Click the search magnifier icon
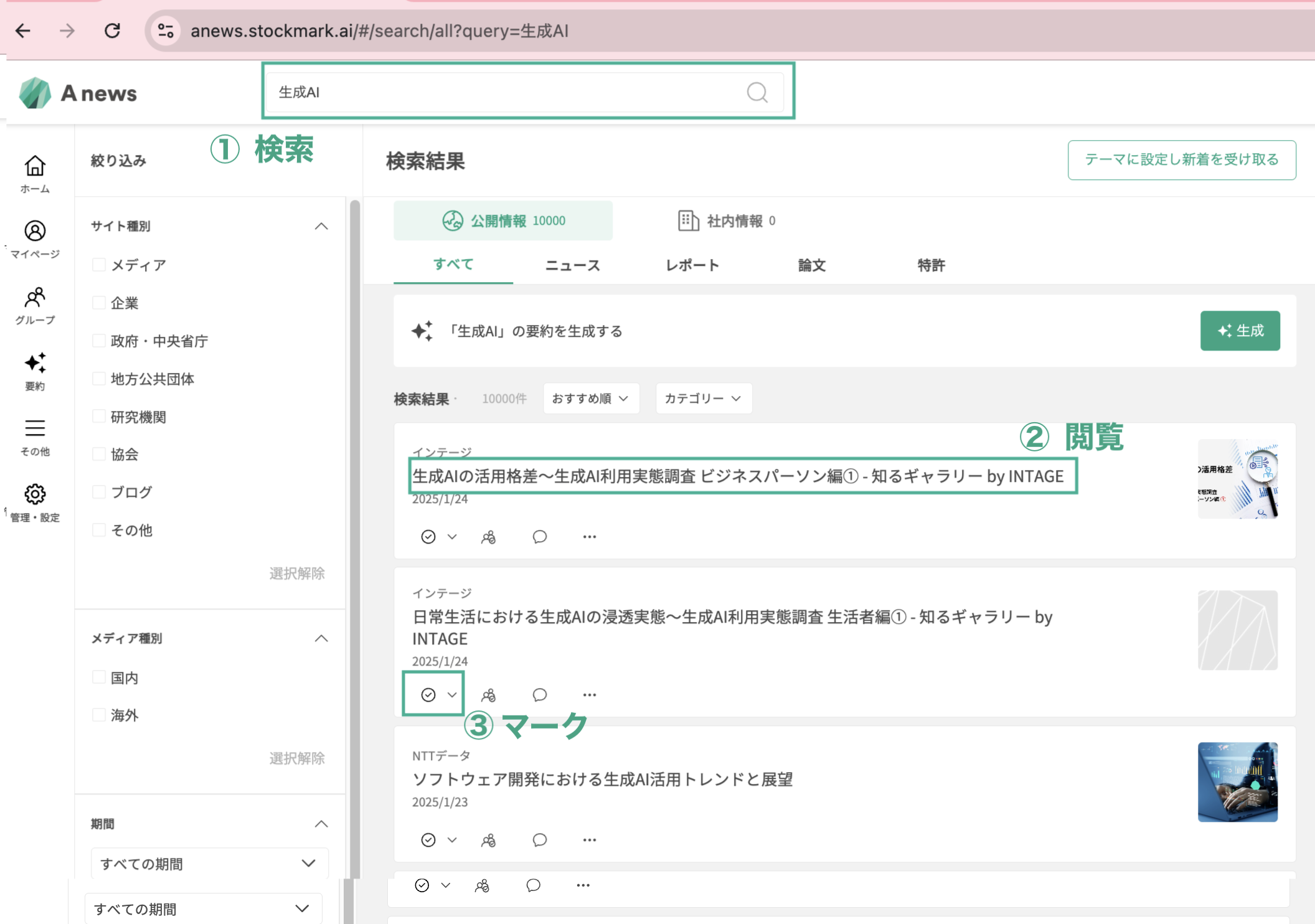The image size is (1315, 924). (x=756, y=93)
